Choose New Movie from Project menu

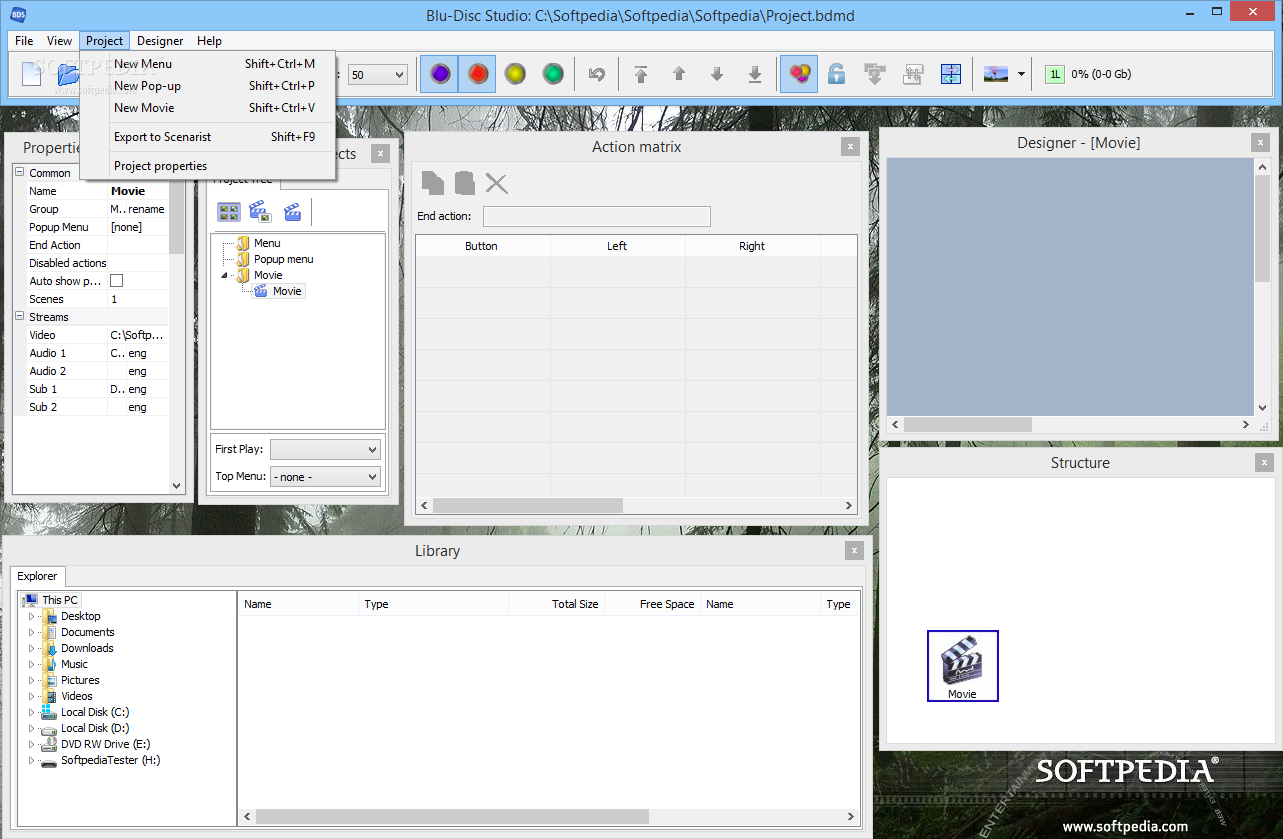(208, 108)
